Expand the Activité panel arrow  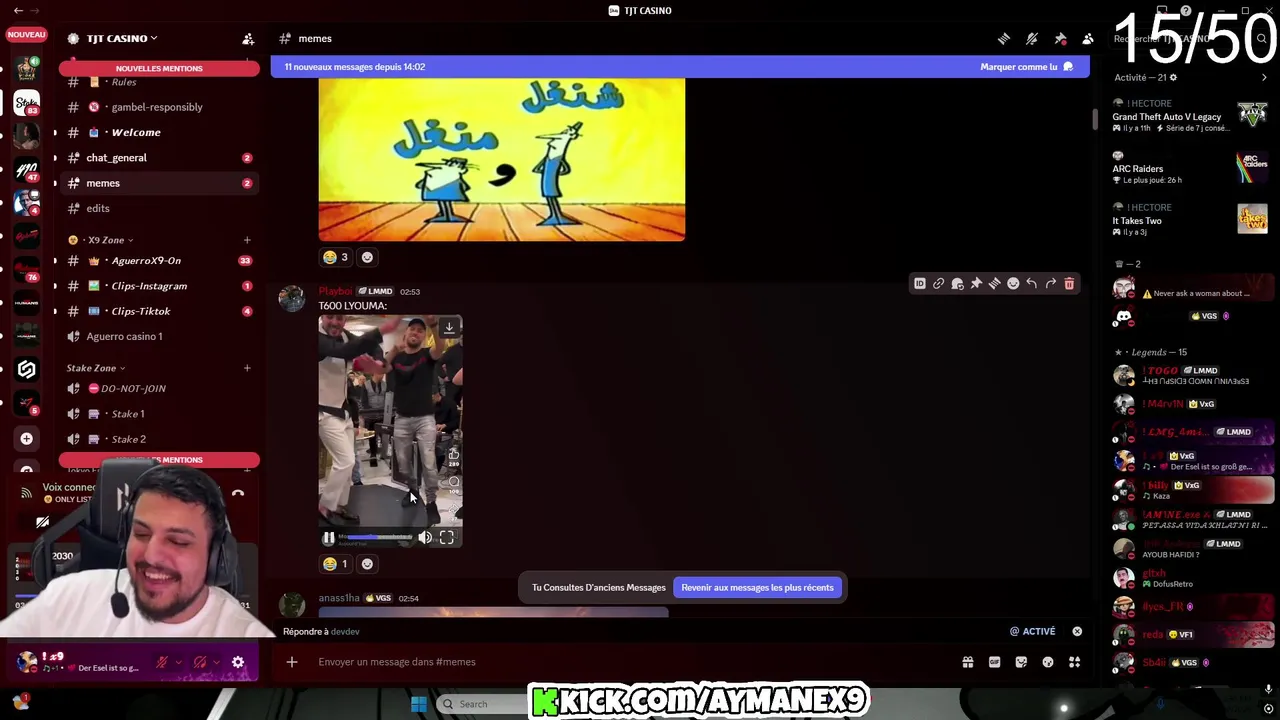[x=1264, y=77]
